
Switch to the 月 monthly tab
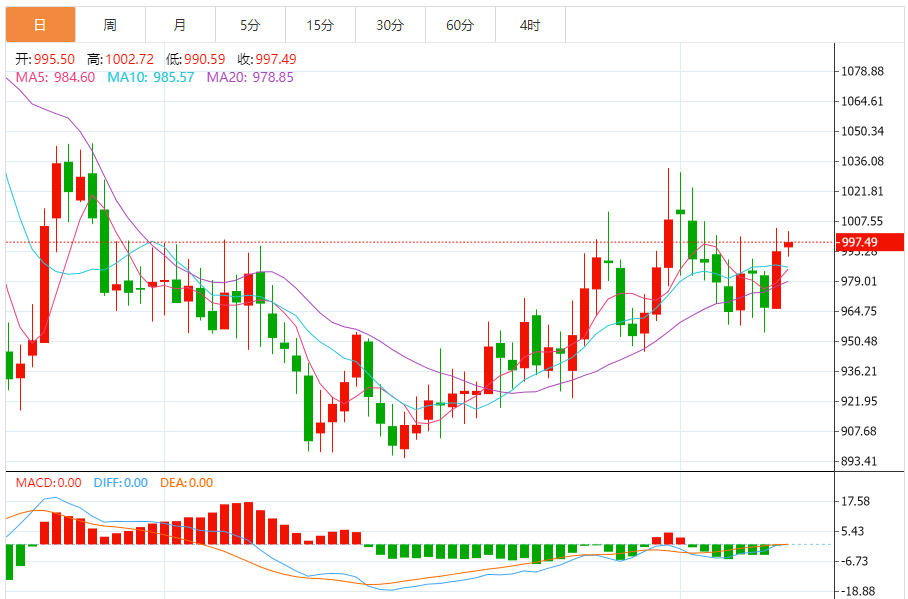[x=181, y=25]
